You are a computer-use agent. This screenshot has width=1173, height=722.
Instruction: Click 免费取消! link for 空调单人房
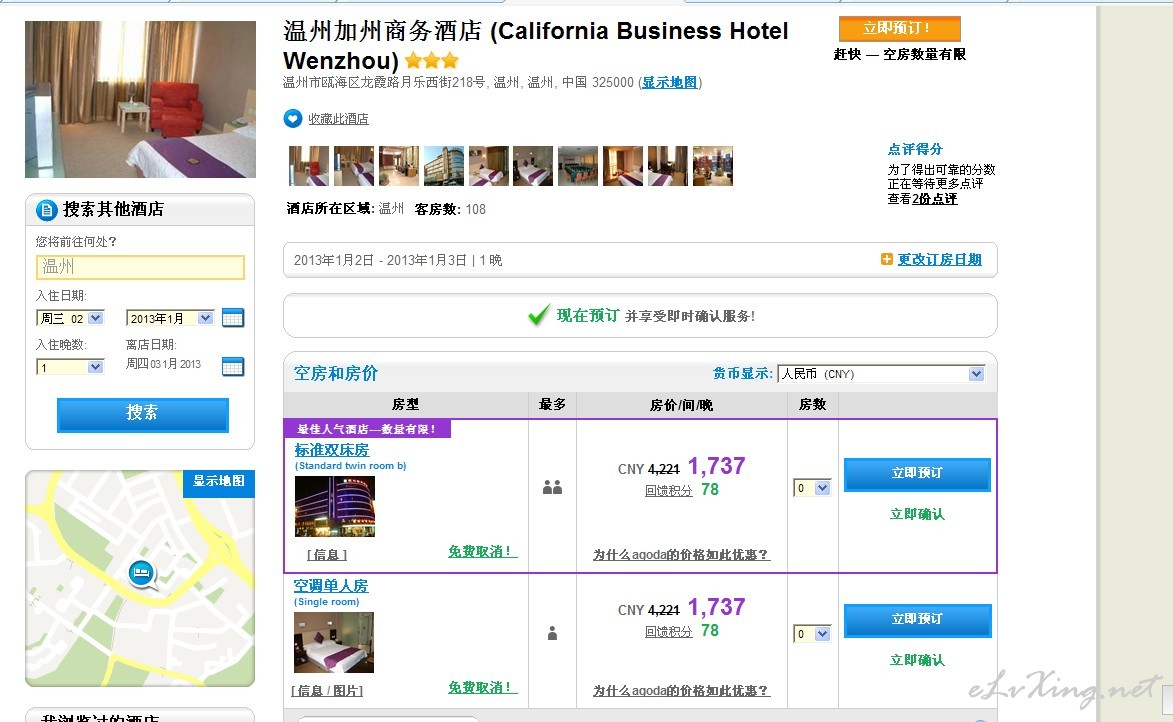pos(483,688)
